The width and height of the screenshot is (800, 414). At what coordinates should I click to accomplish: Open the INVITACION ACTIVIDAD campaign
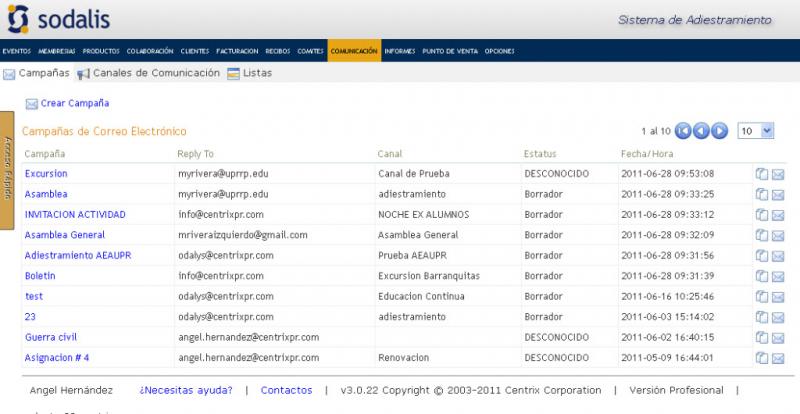(x=75, y=215)
